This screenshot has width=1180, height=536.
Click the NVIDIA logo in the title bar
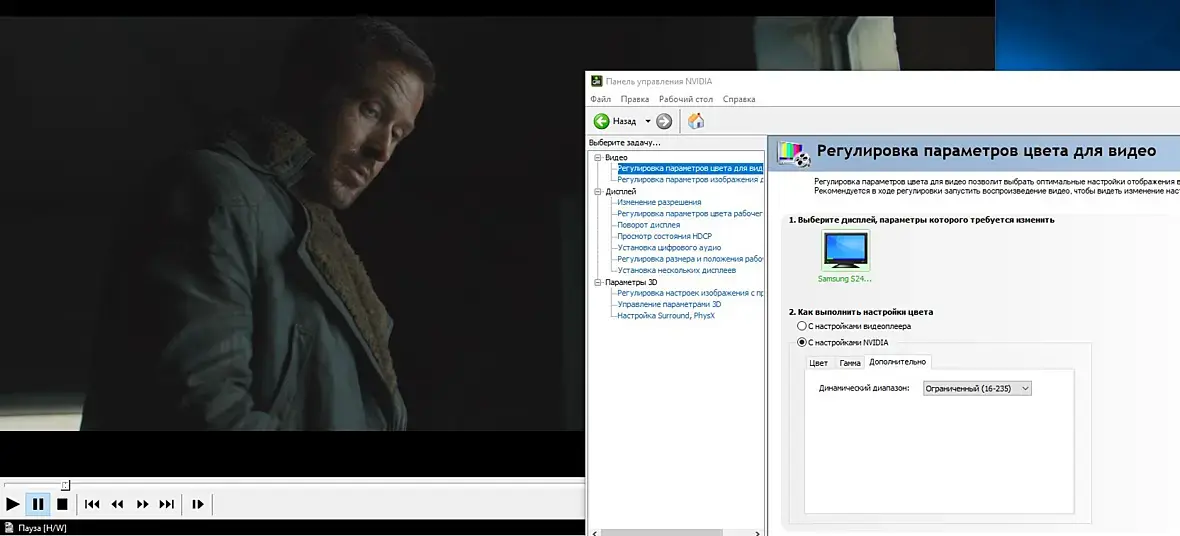[x=596, y=81]
